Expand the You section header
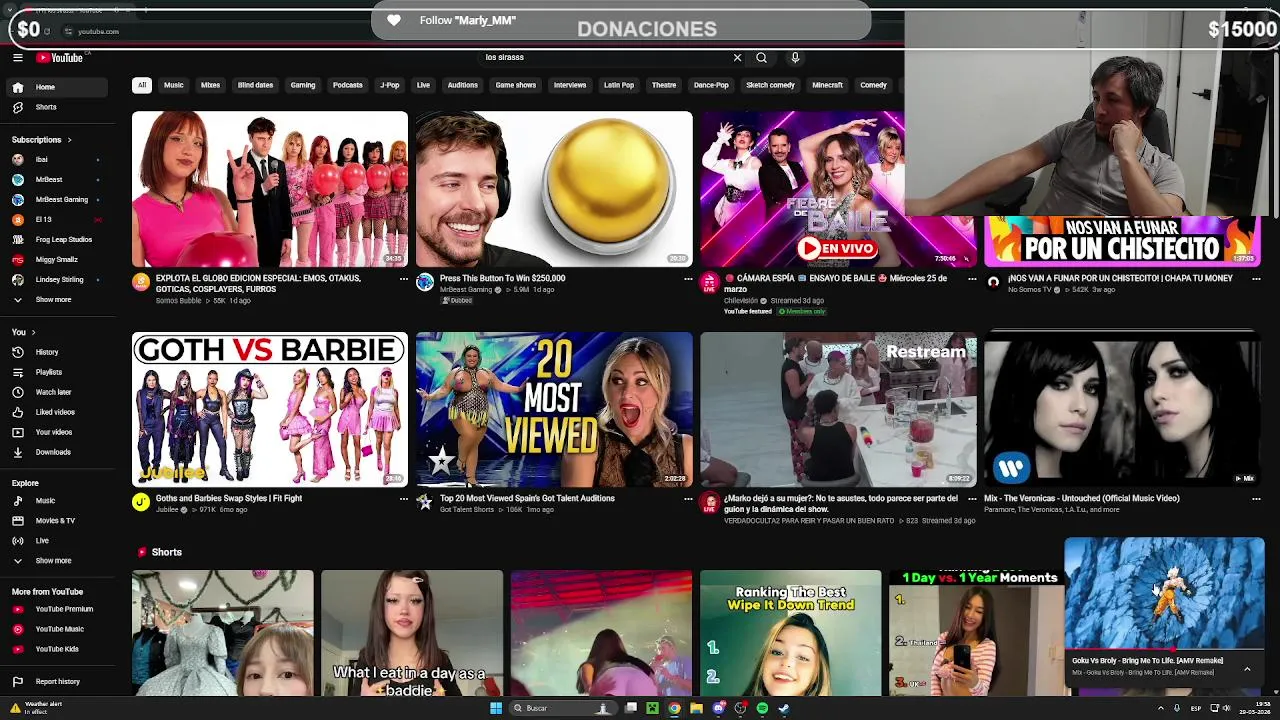Viewport: 1280px width, 720px height. pyautogui.click(x=23, y=331)
